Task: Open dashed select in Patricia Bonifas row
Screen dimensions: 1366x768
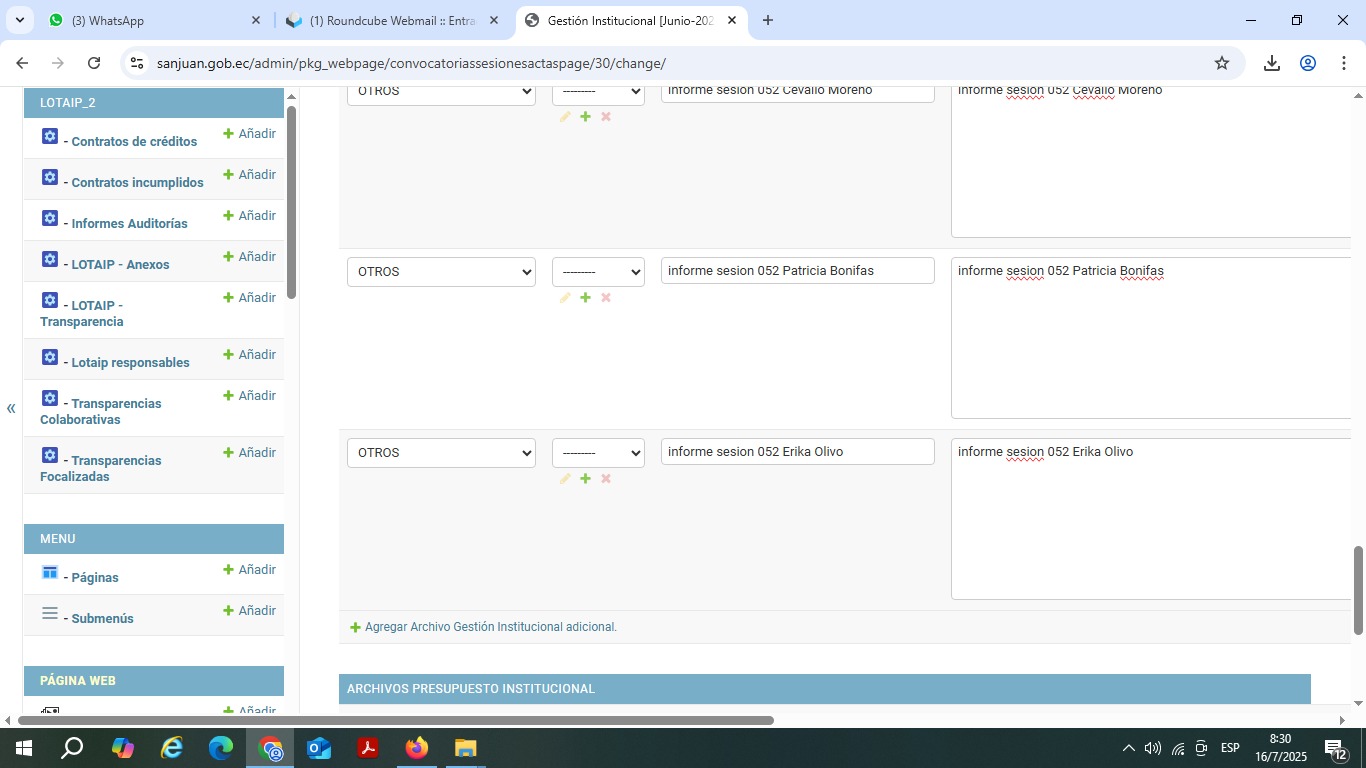Action: coord(598,272)
